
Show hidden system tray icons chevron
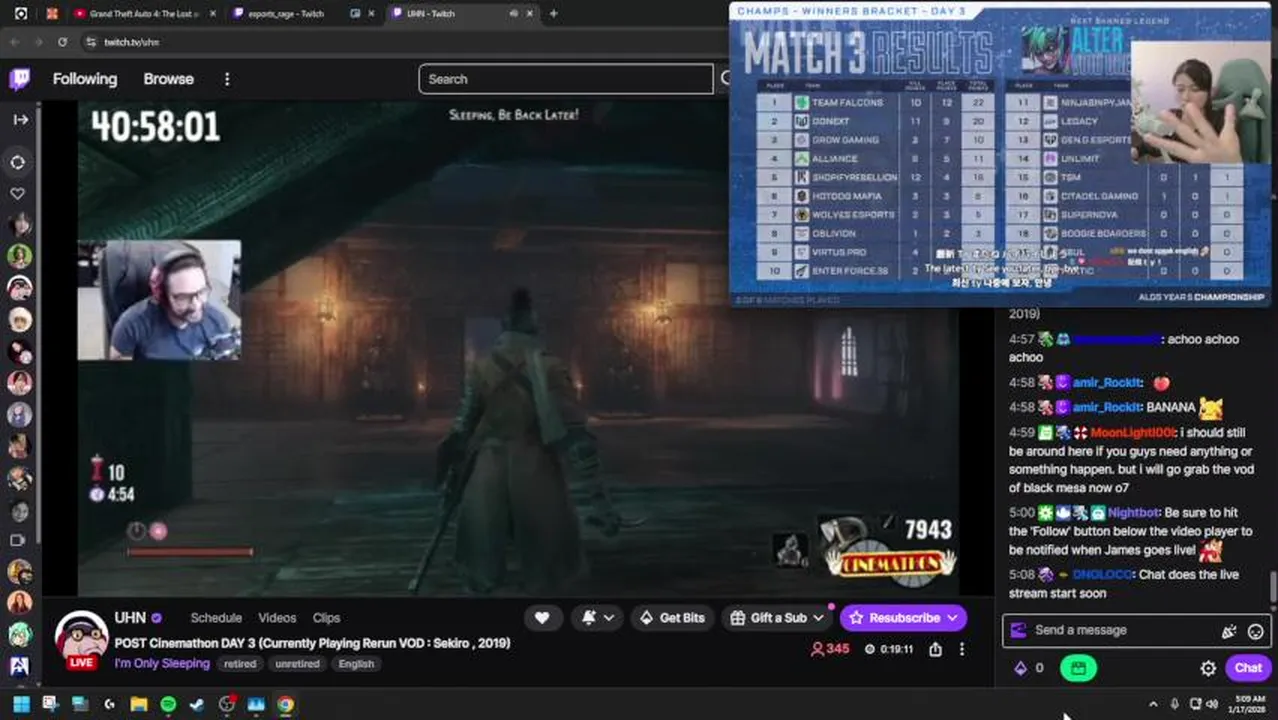1153,704
